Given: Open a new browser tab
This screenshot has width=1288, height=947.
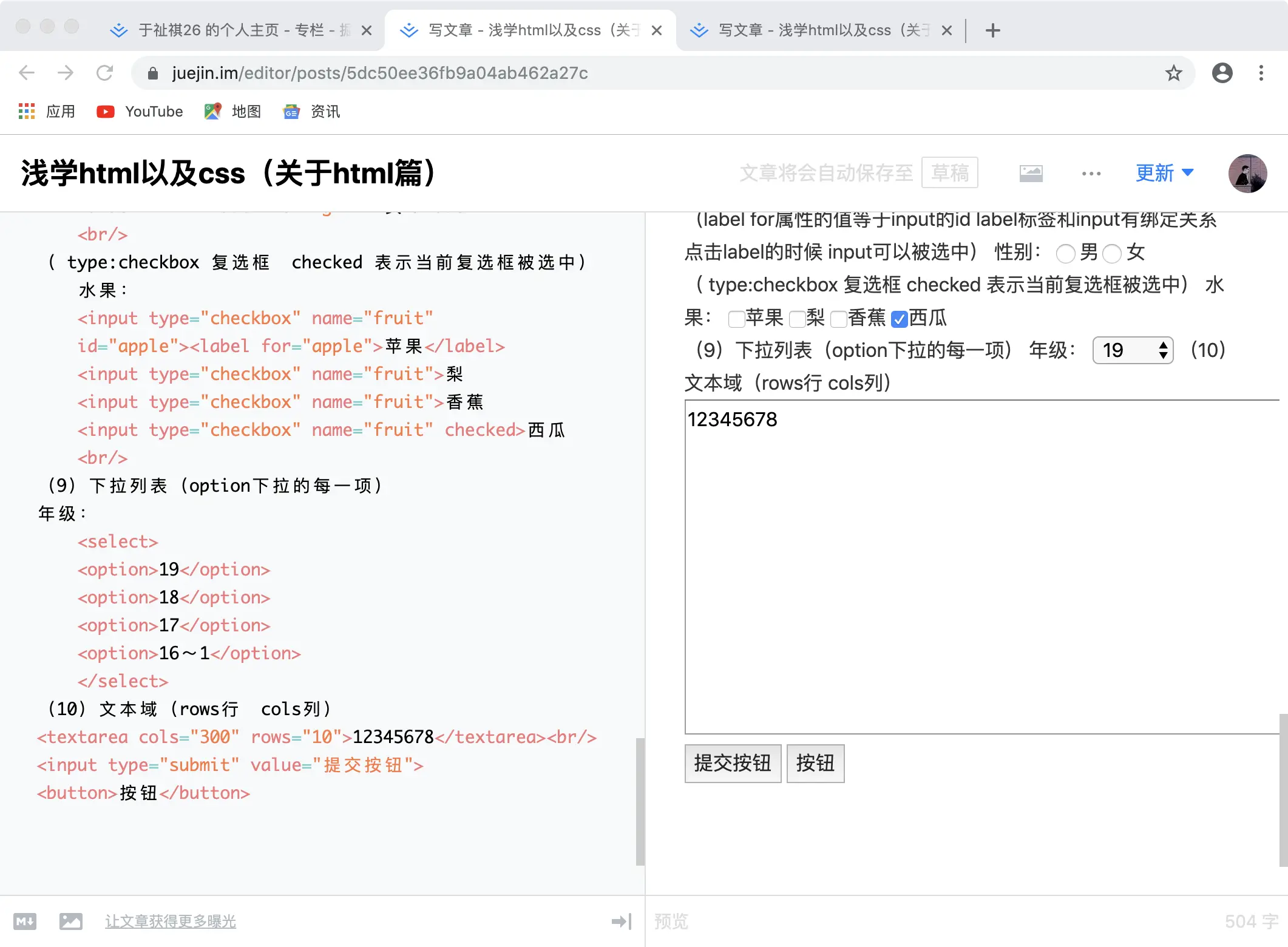Looking at the screenshot, I should (x=992, y=30).
